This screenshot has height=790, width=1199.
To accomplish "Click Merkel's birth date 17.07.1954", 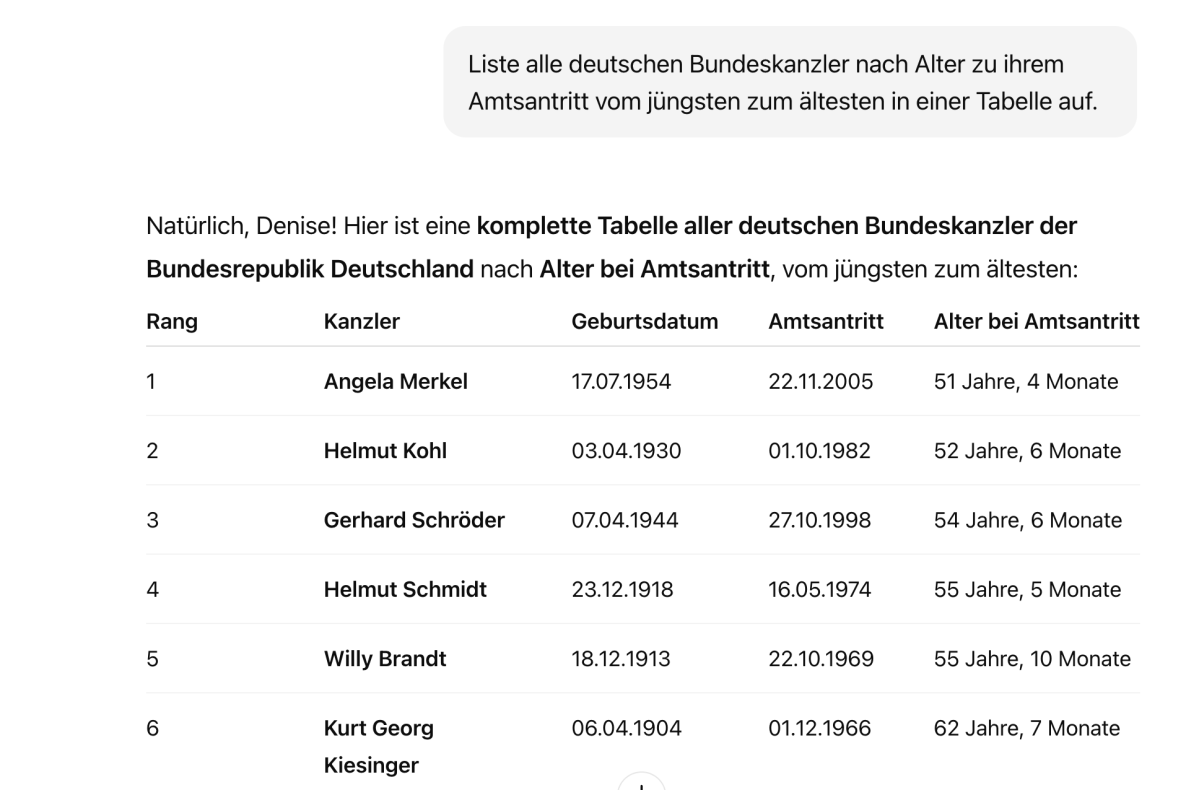I will tap(621, 382).
